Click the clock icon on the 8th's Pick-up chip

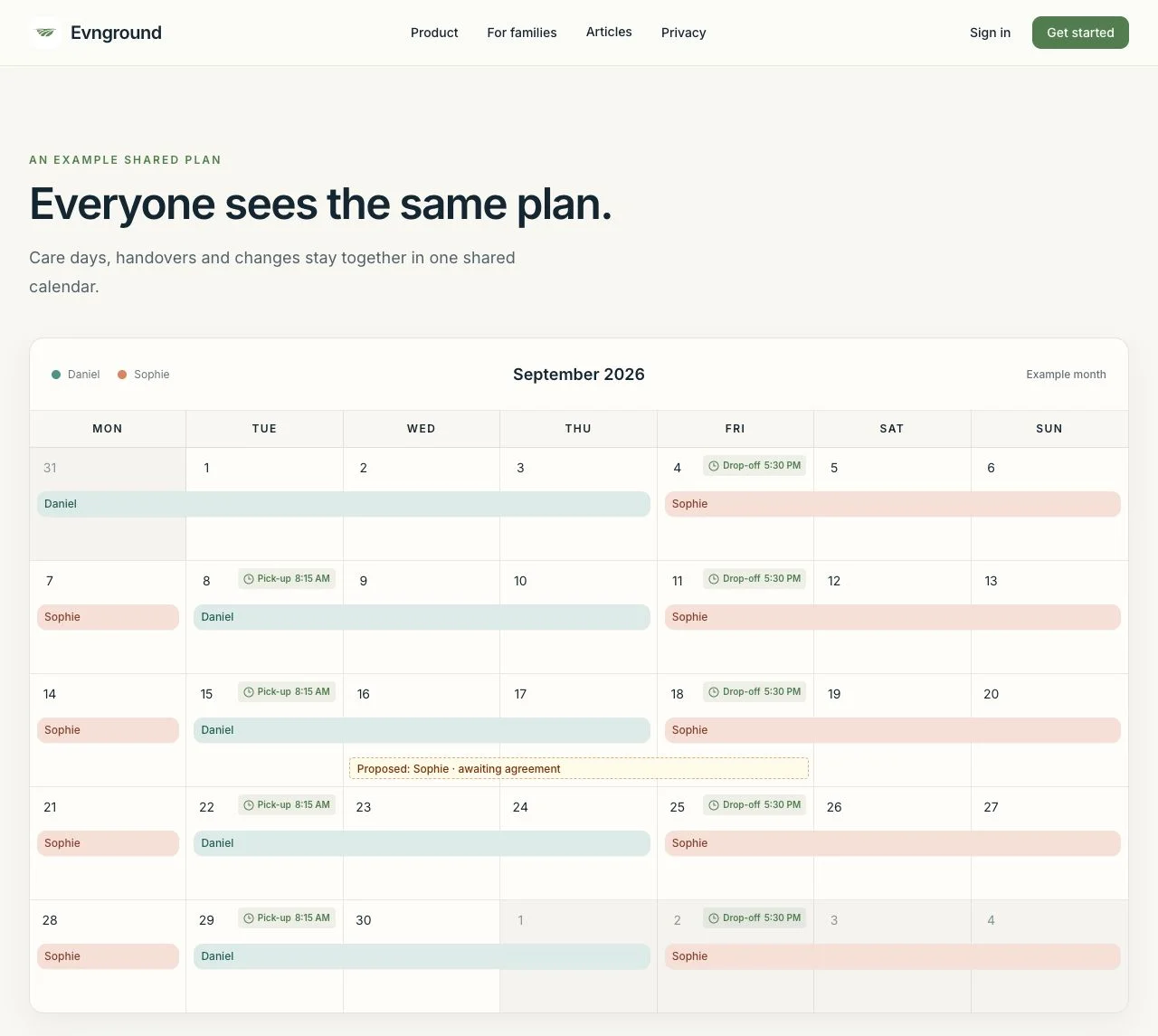[x=249, y=579]
